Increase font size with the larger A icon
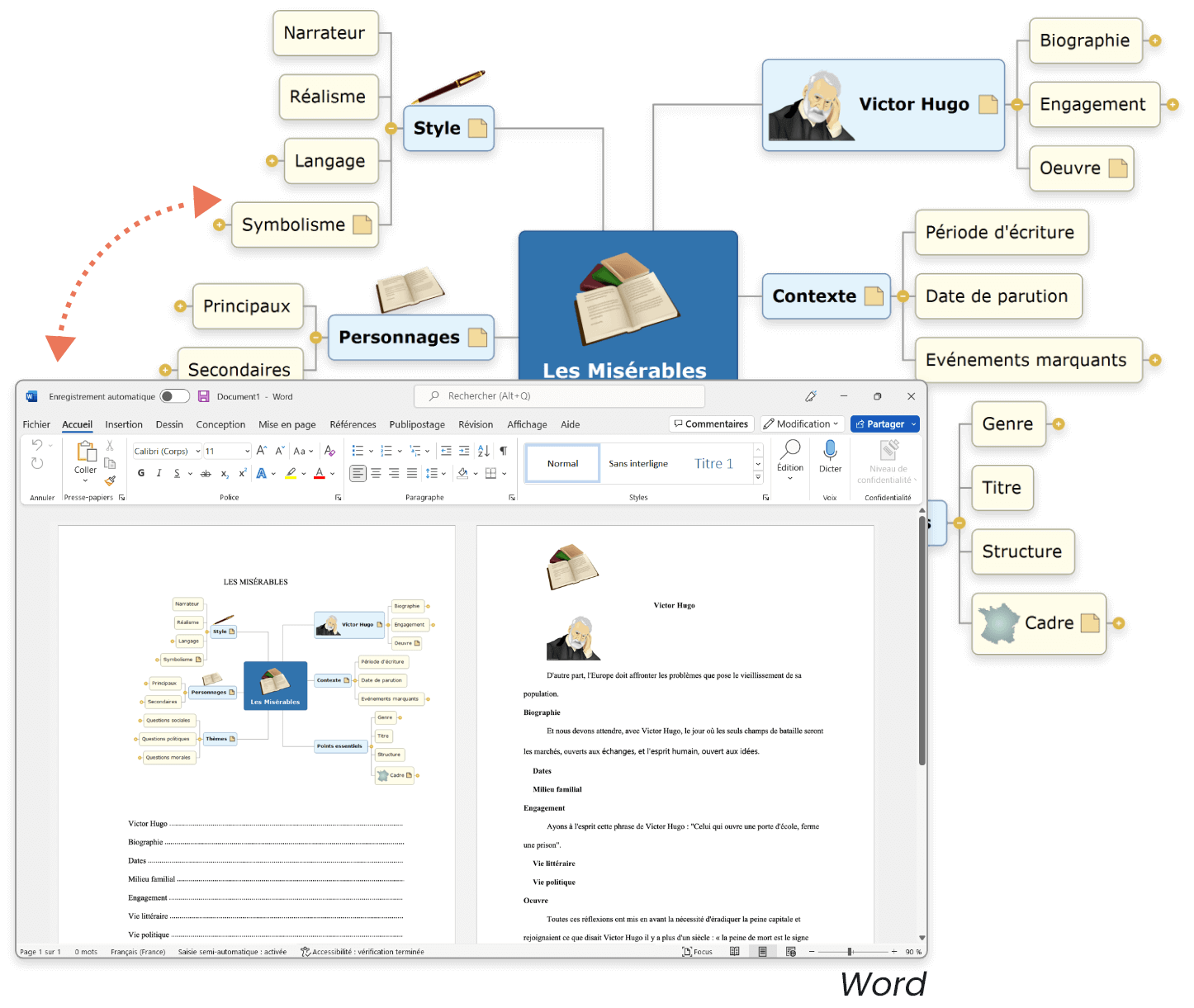This screenshot has height=1008, width=1194. 262,451
